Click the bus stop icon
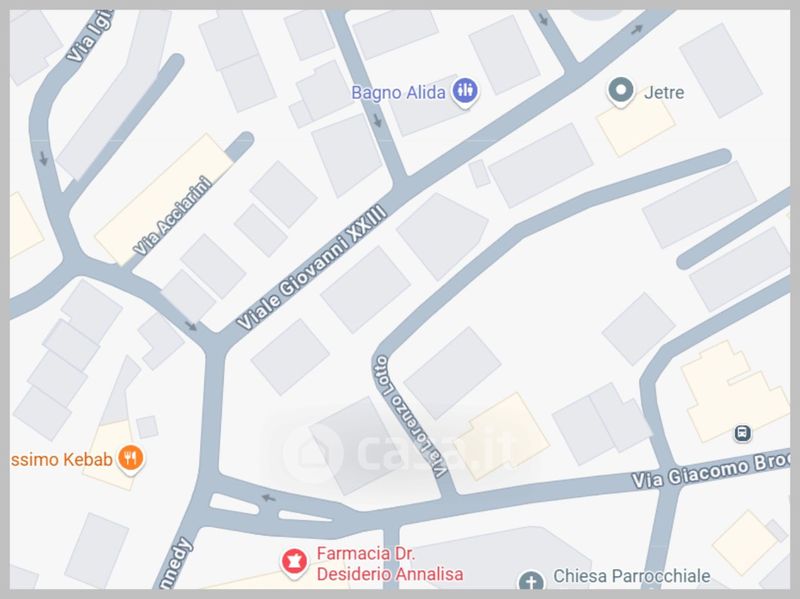Image resolution: width=800 pixels, height=599 pixels. click(742, 433)
